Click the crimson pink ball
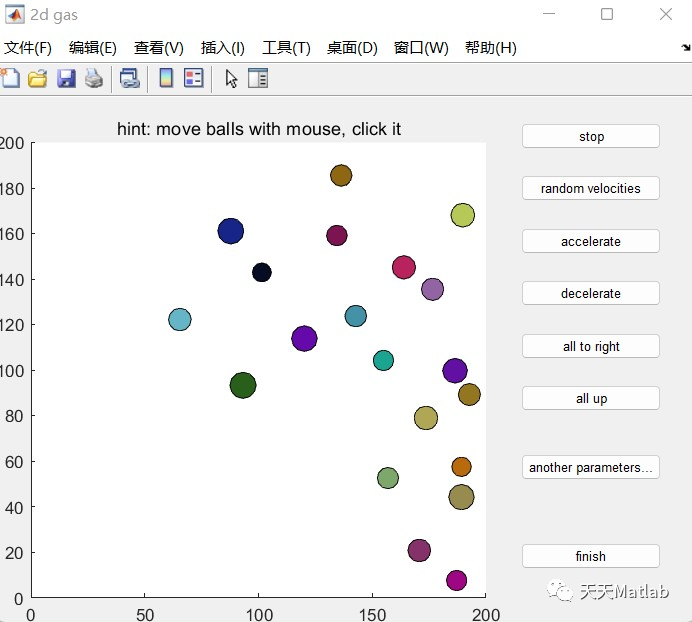 [404, 267]
